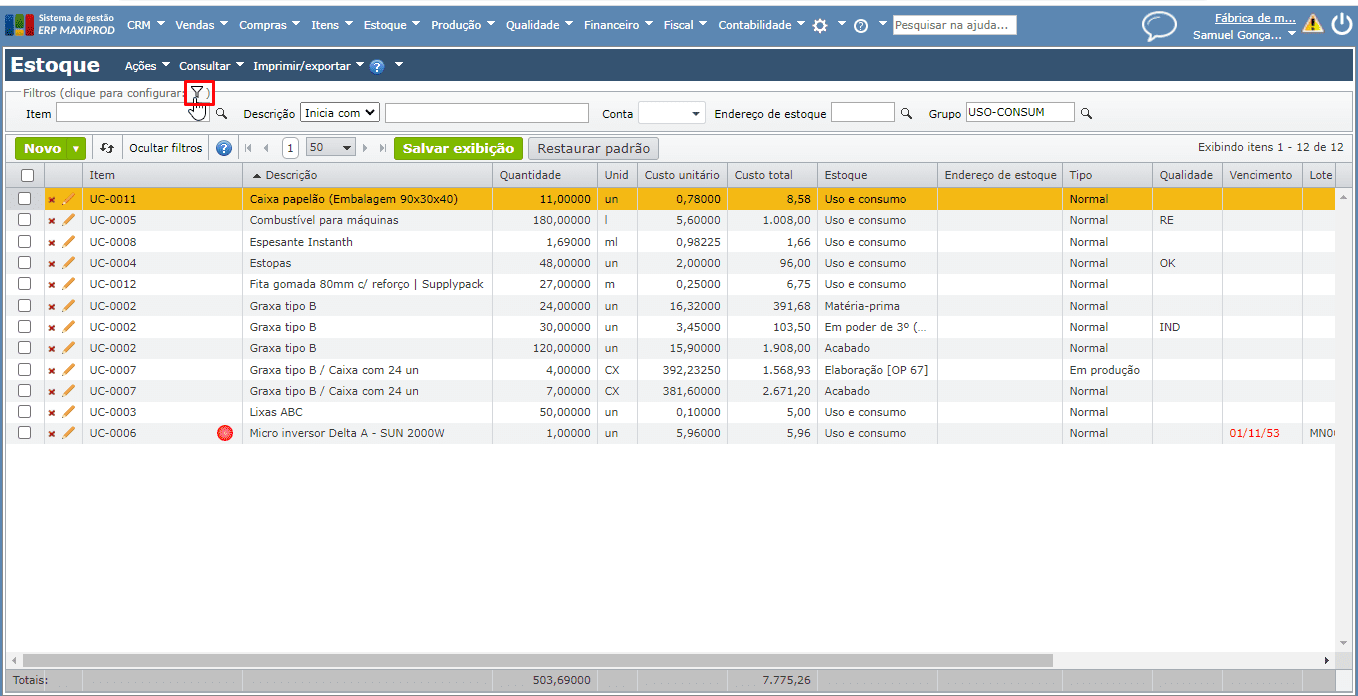Open the filter configuration funnel icon
Viewport: 1358px width, 696px height.
198,93
